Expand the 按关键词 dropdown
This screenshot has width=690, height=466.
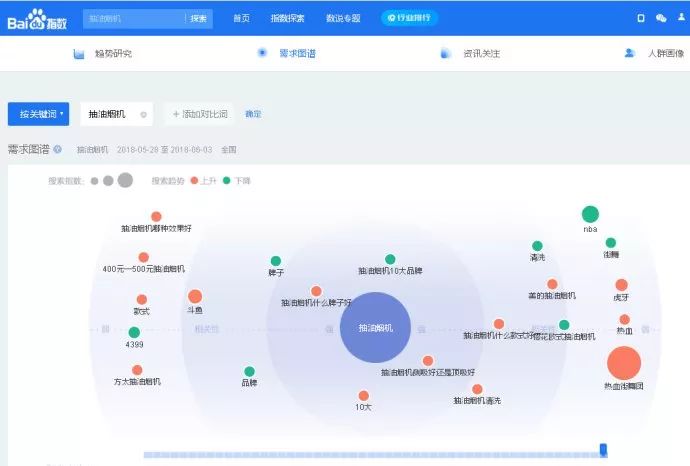(39, 114)
